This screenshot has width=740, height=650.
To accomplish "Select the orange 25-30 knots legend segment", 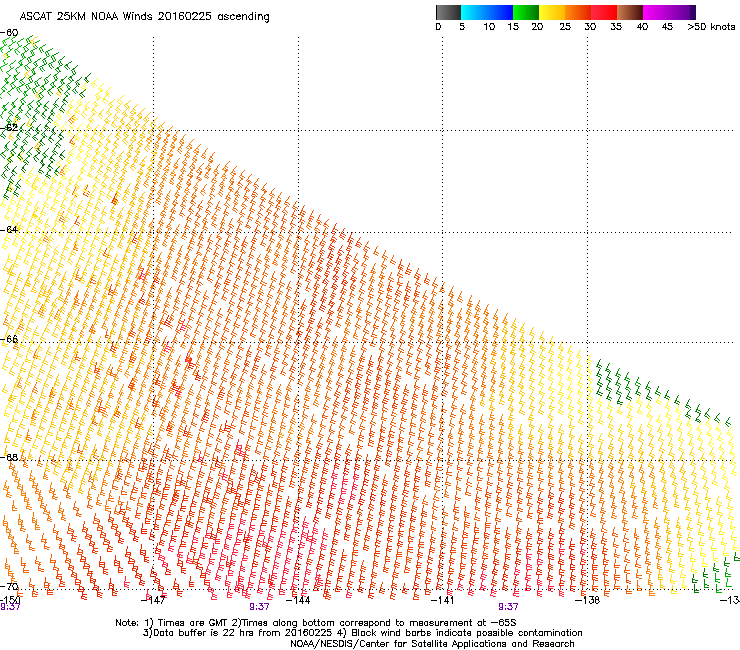I will click(578, 12).
